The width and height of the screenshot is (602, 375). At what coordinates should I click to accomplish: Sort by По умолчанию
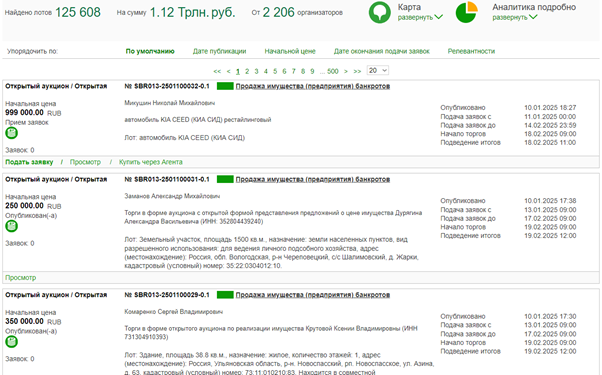coord(150,51)
